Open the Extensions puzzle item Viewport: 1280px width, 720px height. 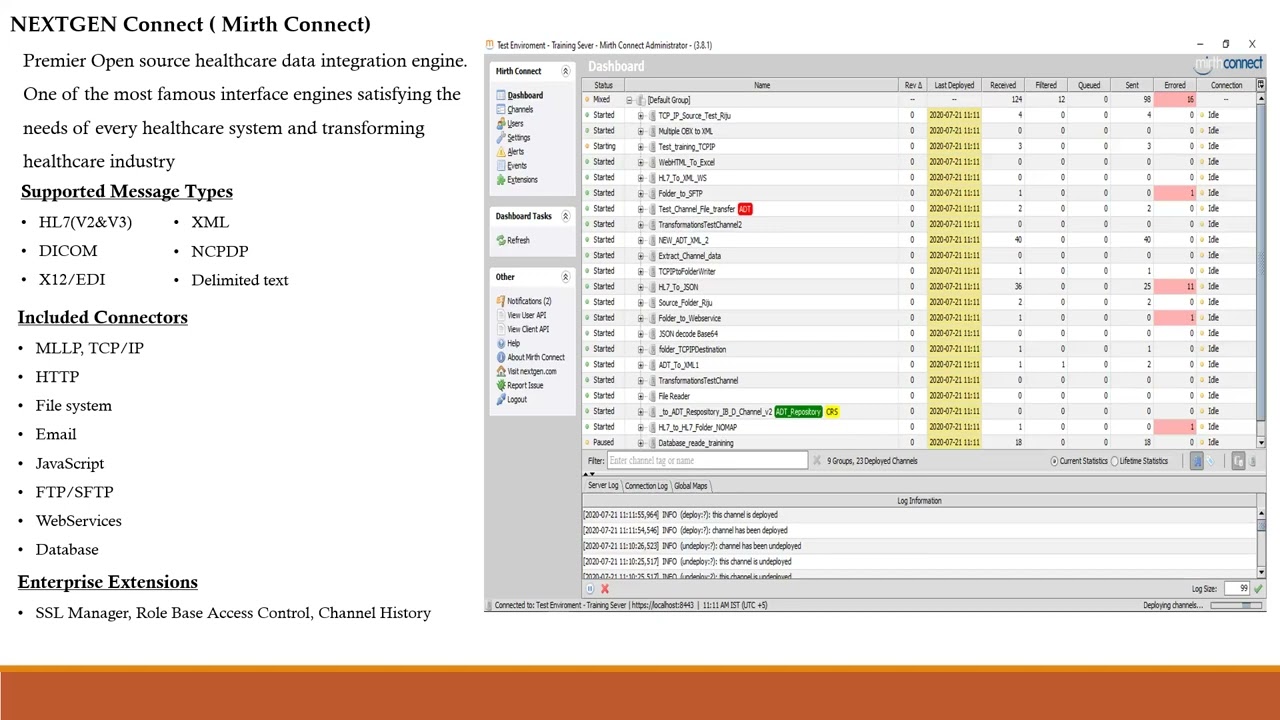[518, 179]
